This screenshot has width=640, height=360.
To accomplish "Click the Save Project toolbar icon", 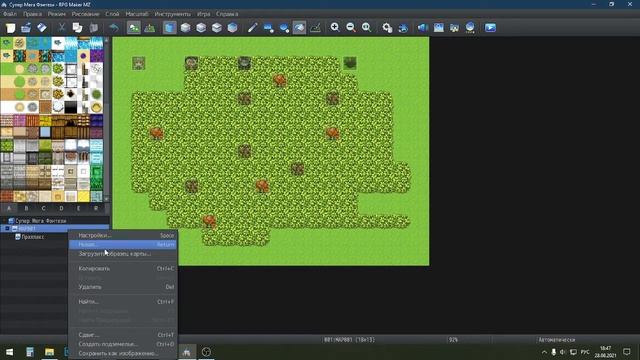I will point(42,28).
